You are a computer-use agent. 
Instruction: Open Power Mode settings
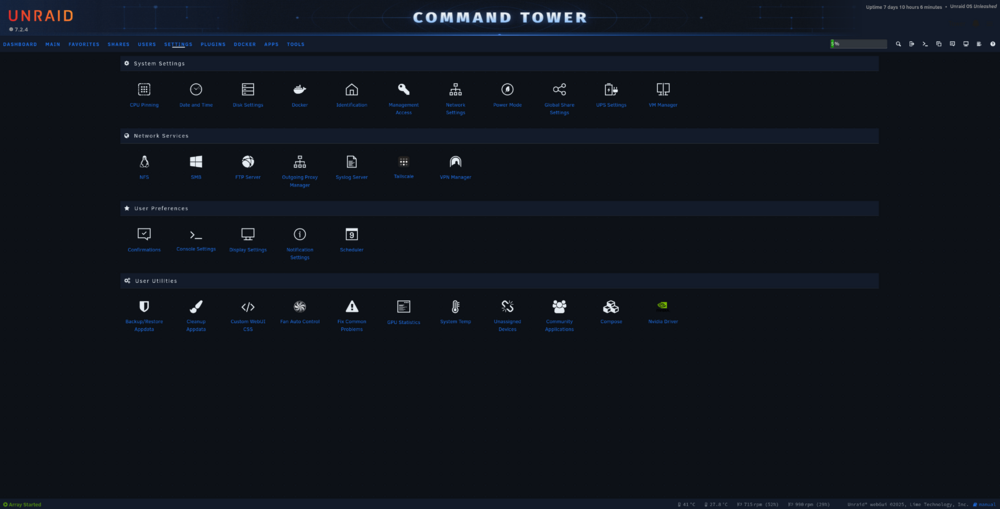pyautogui.click(x=508, y=94)
